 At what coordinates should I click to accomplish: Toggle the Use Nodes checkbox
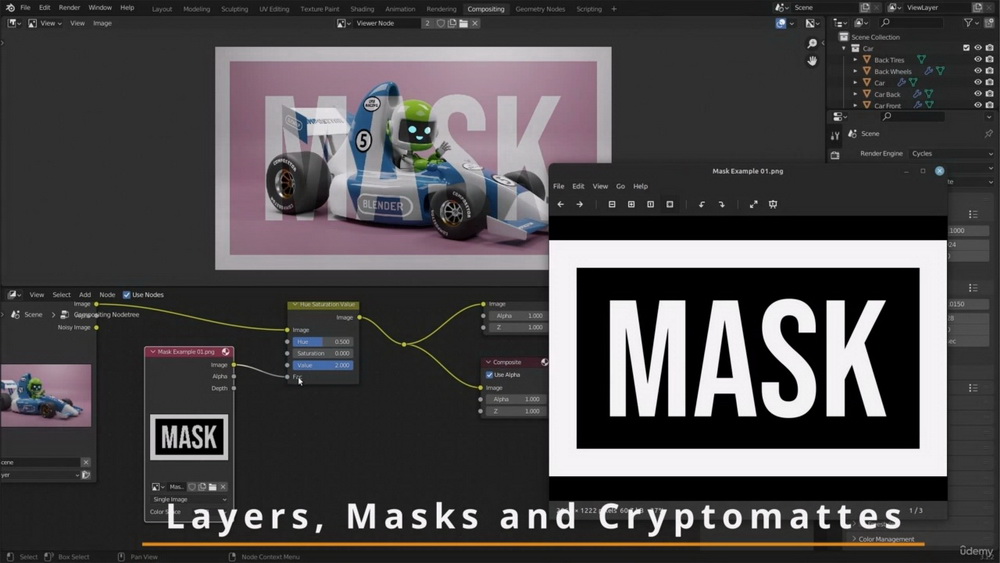pyautogui.click(x=126, y=295)
